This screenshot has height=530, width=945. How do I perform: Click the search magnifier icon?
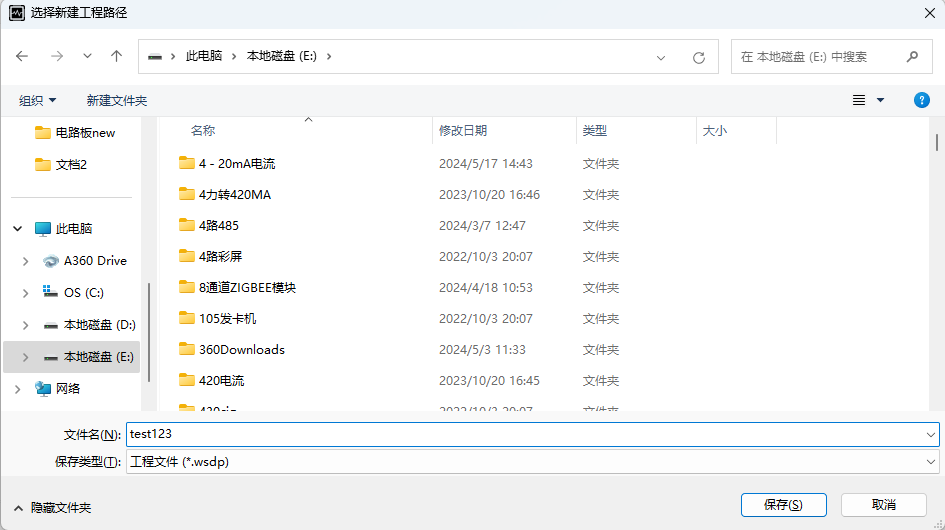coord(912,57)
